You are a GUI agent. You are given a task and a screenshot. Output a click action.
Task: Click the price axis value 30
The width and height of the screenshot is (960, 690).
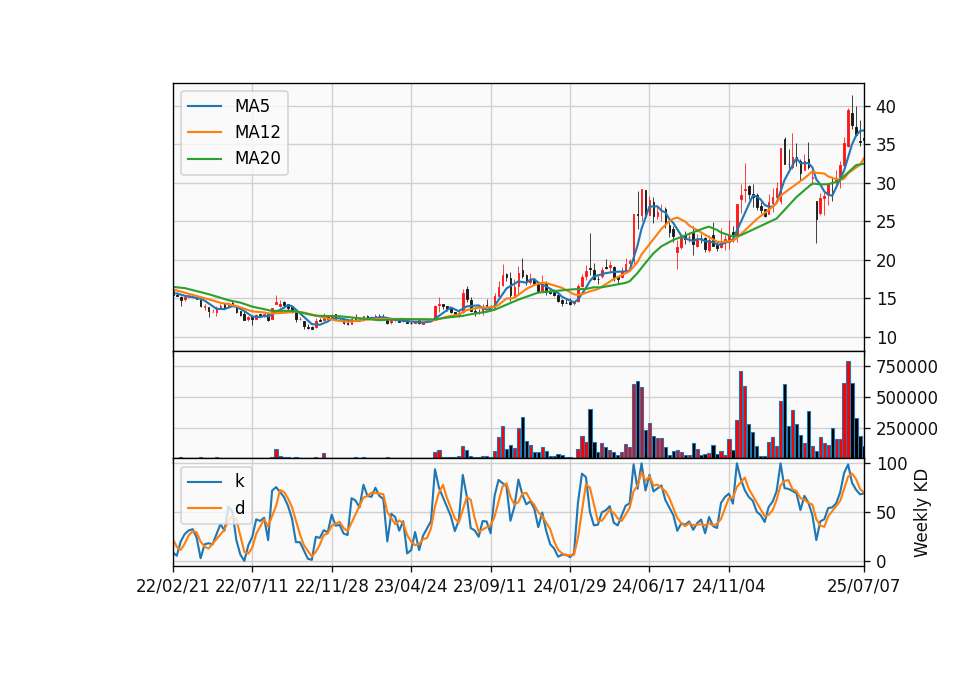click(x=885, y=184)
